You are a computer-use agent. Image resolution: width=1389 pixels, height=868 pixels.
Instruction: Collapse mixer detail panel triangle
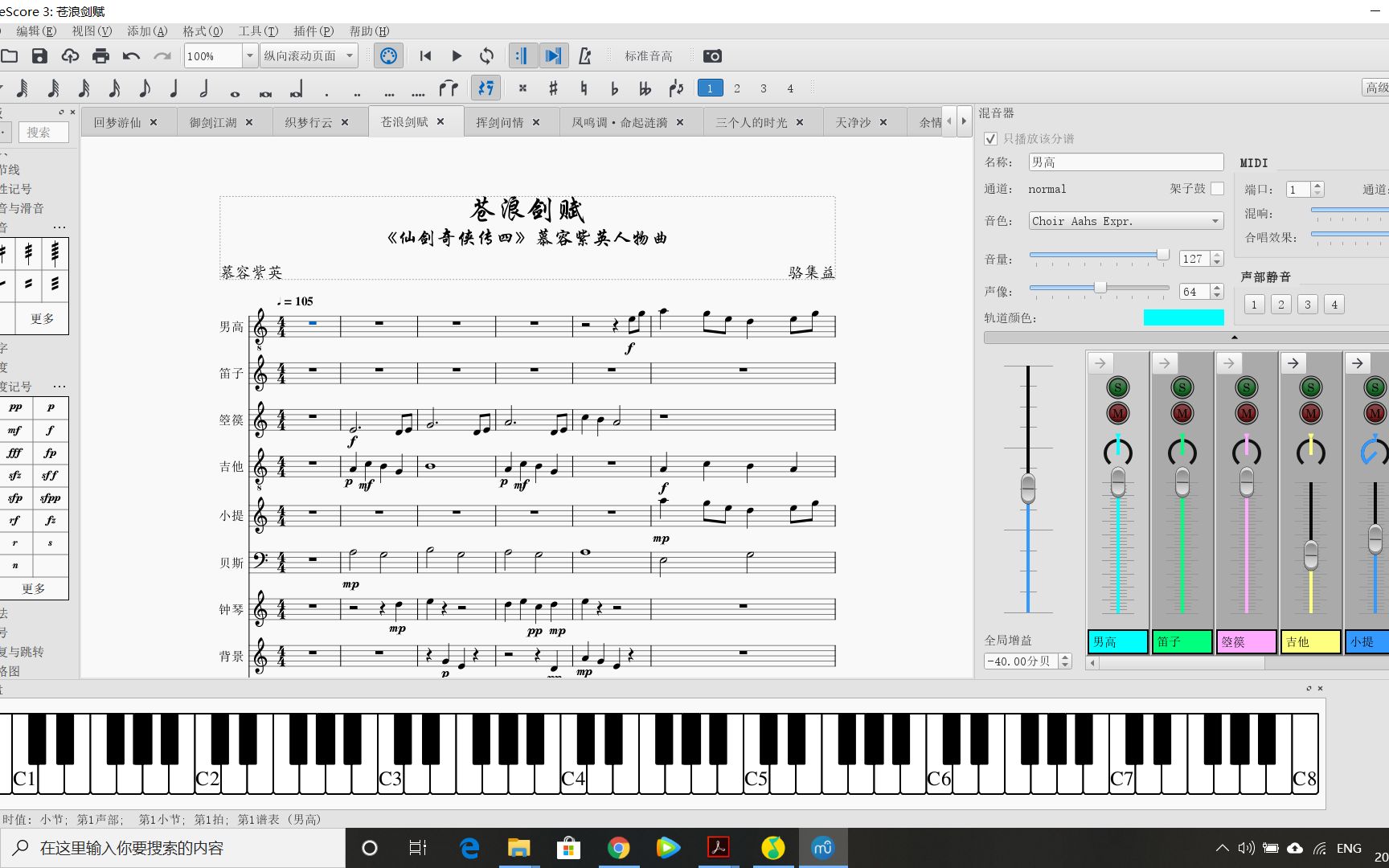pyautogui.click(x=1235, y=338)
